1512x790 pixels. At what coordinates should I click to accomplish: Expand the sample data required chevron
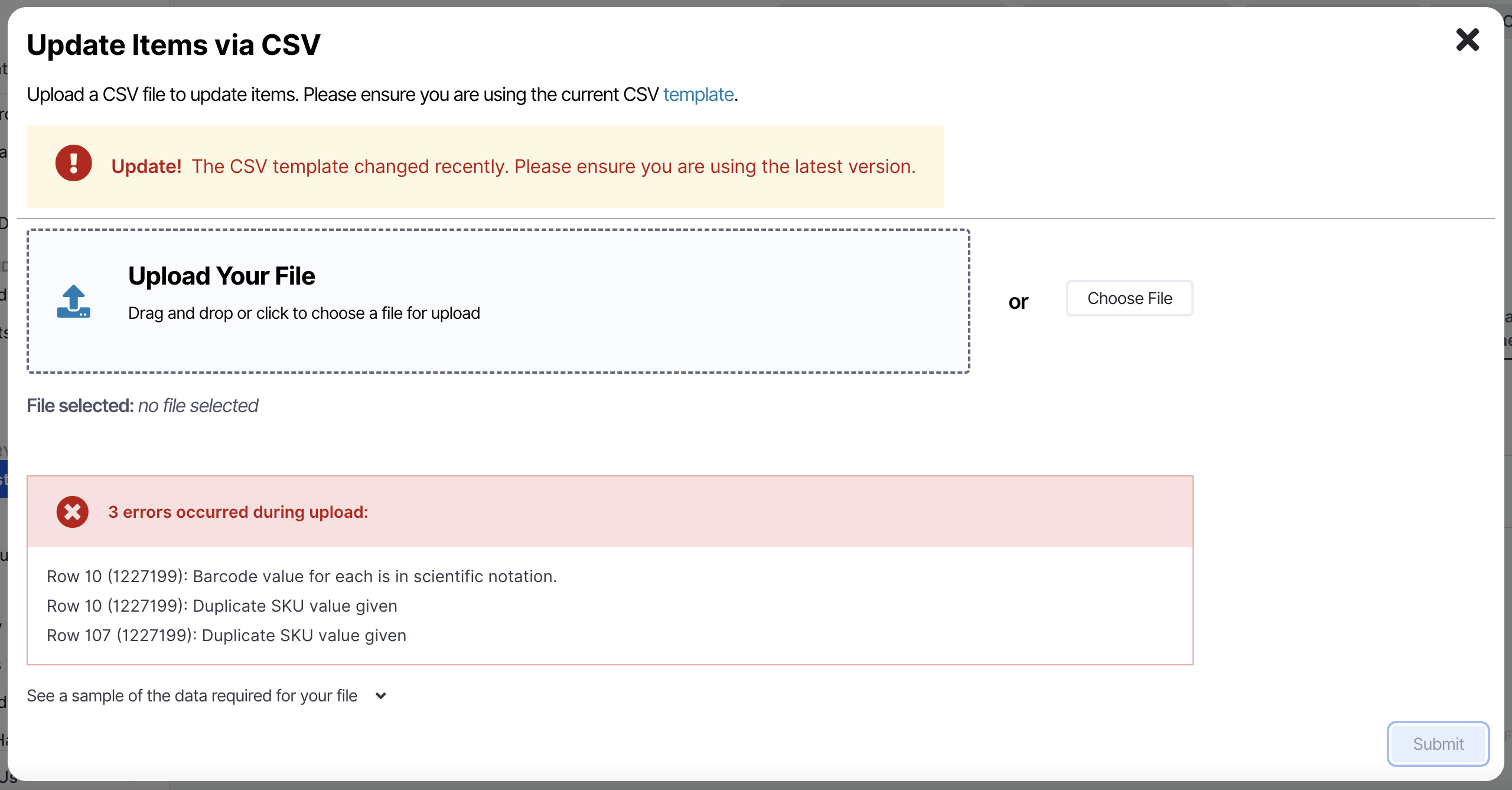(x=381, y=696)
